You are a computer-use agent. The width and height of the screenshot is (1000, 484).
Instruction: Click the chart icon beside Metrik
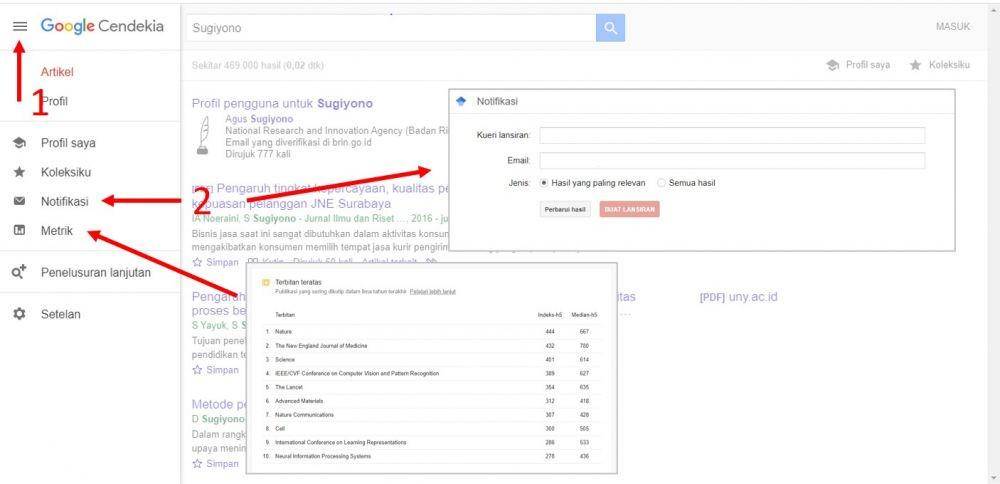coord(20,231)
